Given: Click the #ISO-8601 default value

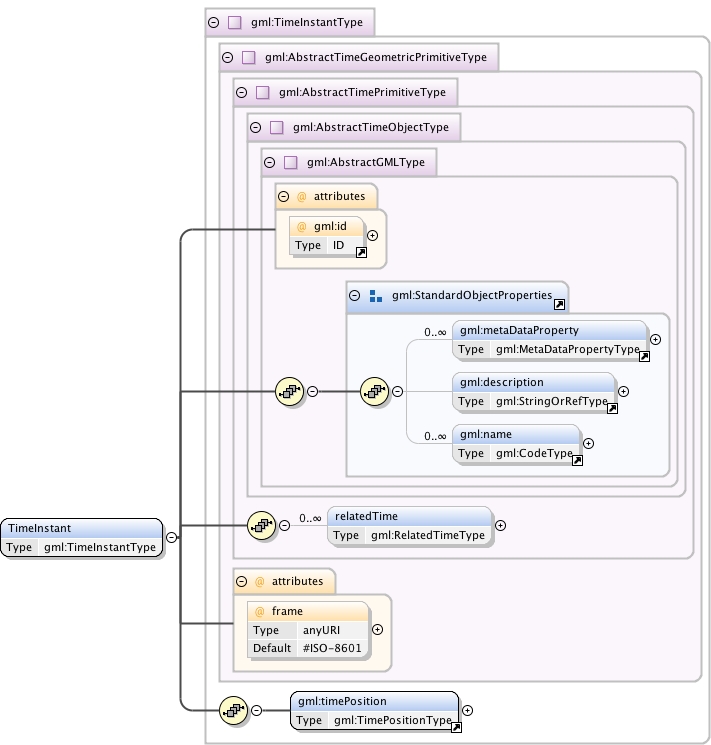Looking at the screenshot, I should coord(332,648).
